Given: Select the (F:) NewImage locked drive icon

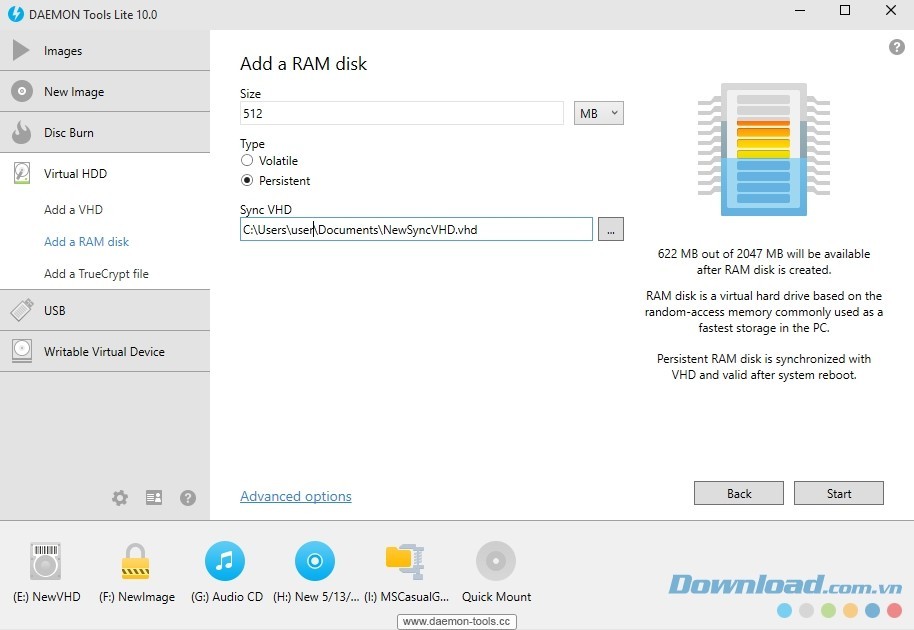Looking at the screenshot, I should click(136, 562).
